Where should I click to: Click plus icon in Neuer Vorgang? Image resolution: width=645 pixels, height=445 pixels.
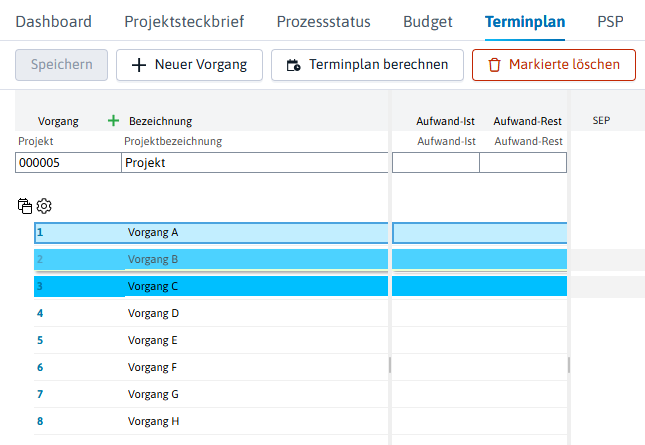pos(139,65)
